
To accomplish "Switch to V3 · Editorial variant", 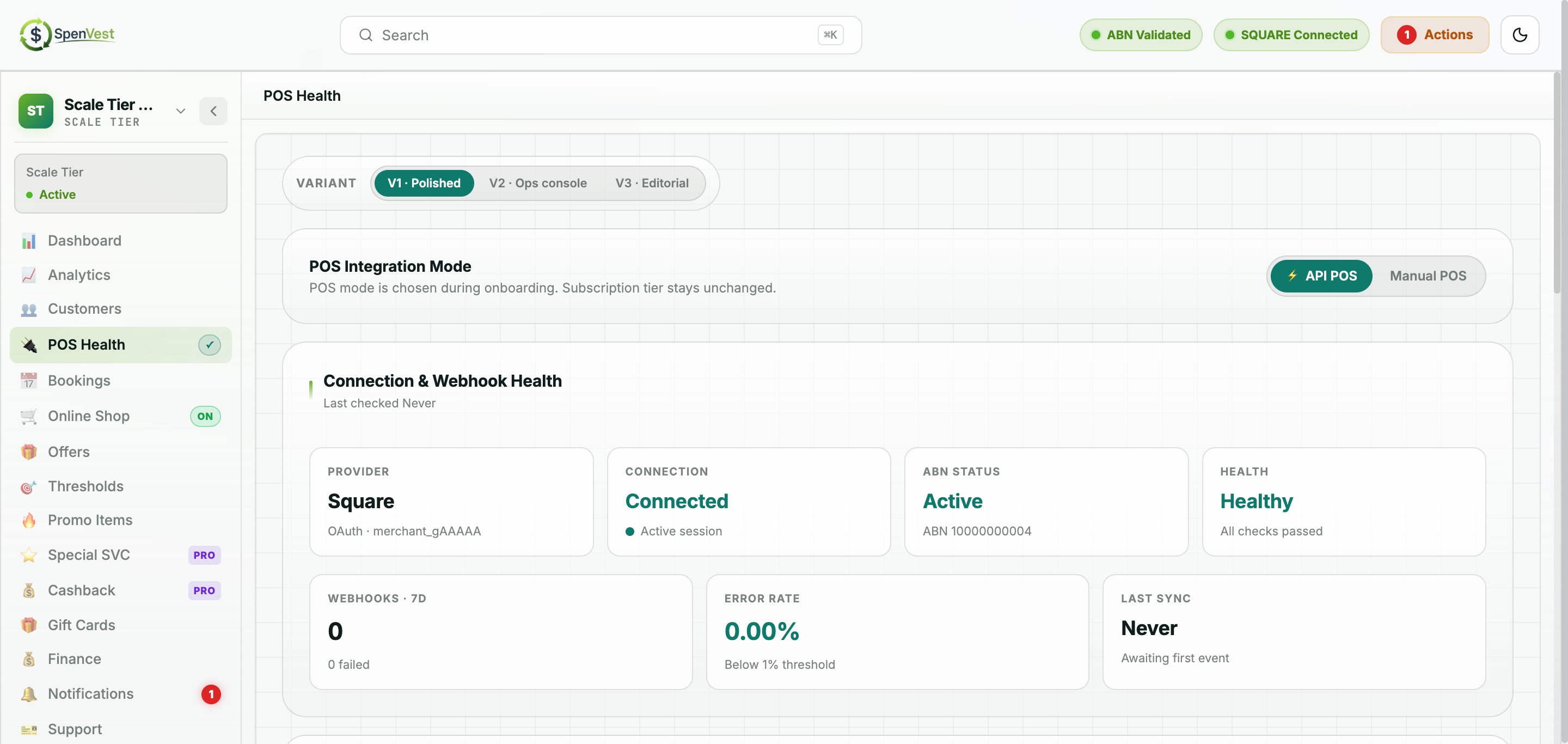I will pos(651,183).
